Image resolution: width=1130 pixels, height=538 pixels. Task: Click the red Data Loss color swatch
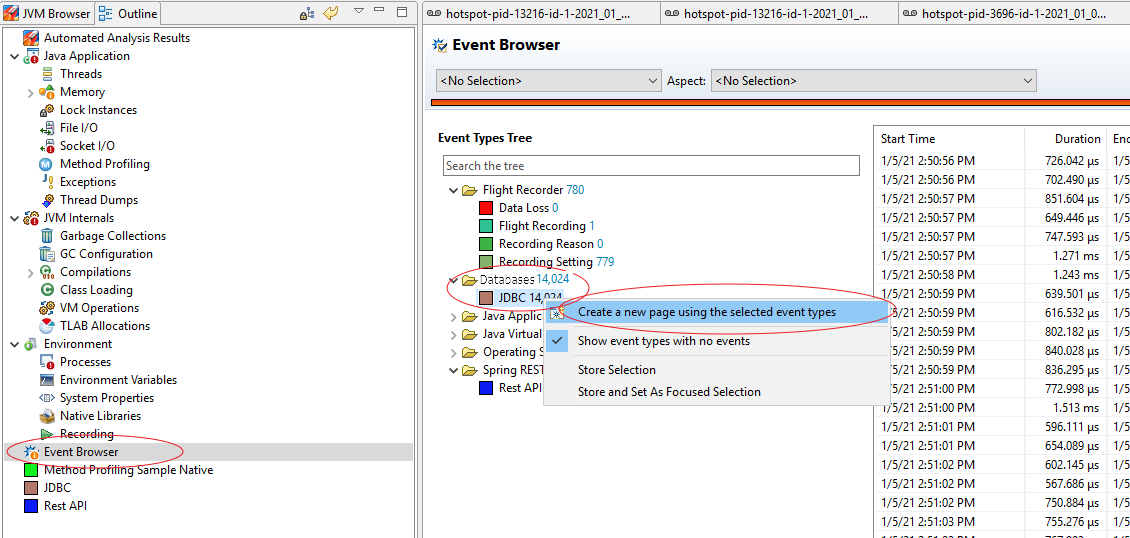(x=486, y=208)
